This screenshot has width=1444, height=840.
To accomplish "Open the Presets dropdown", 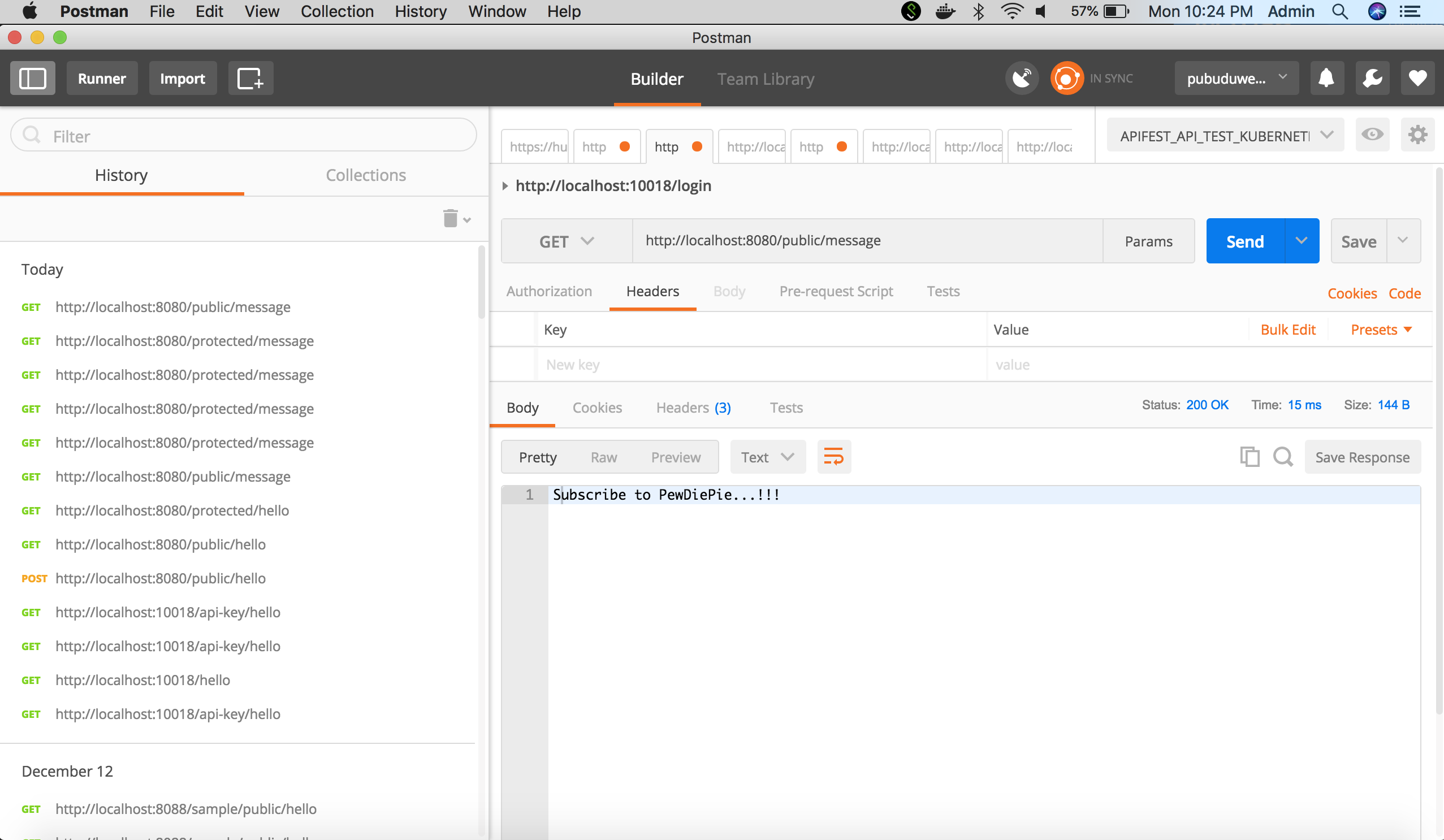I will [x=1381, y=330].
